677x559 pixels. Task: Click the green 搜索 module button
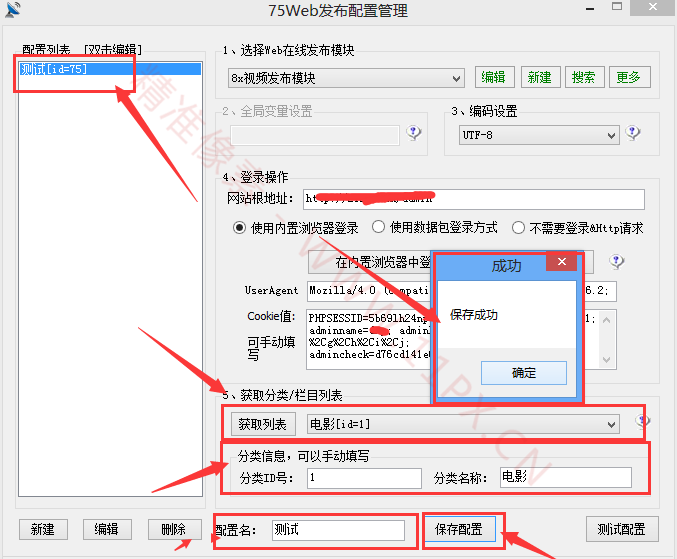pyautogui.click(x=583, y=77)
